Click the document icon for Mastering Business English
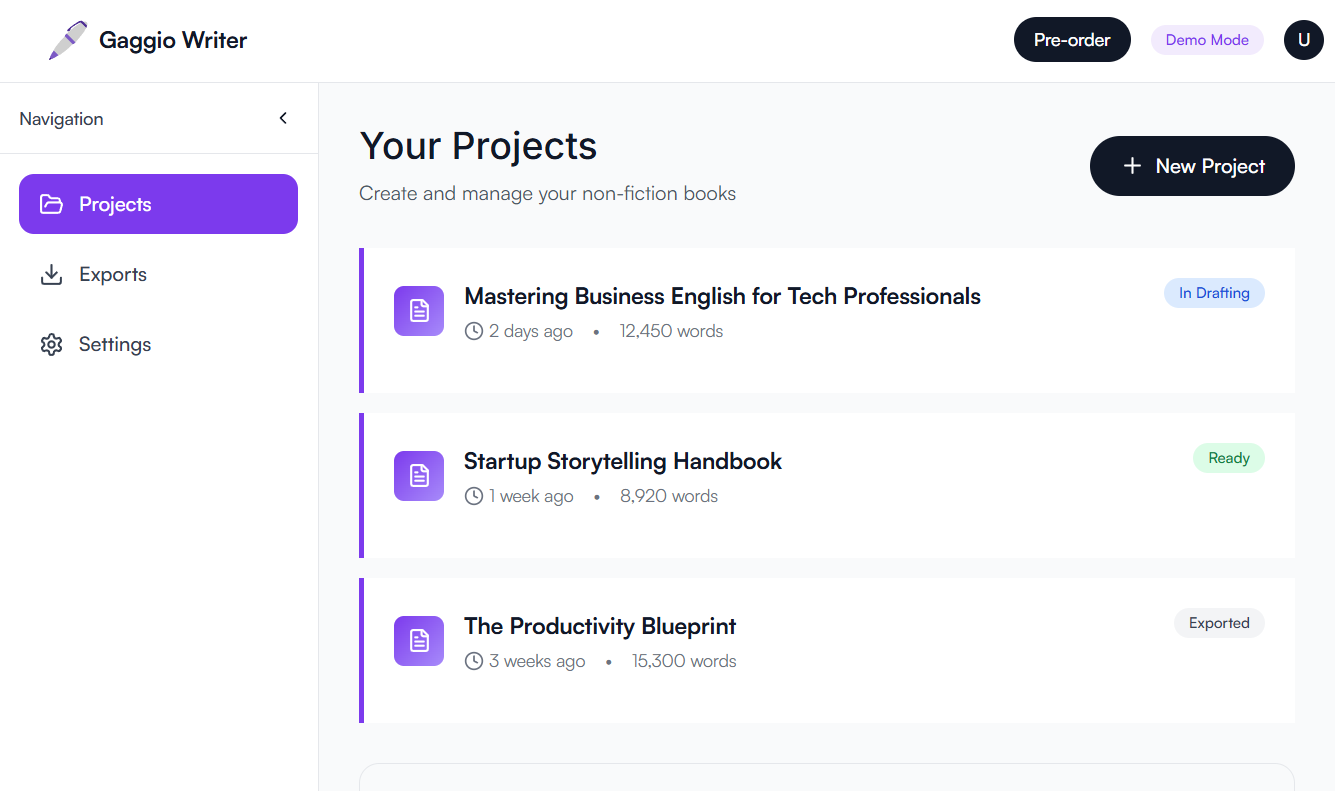 click(419, 311)
